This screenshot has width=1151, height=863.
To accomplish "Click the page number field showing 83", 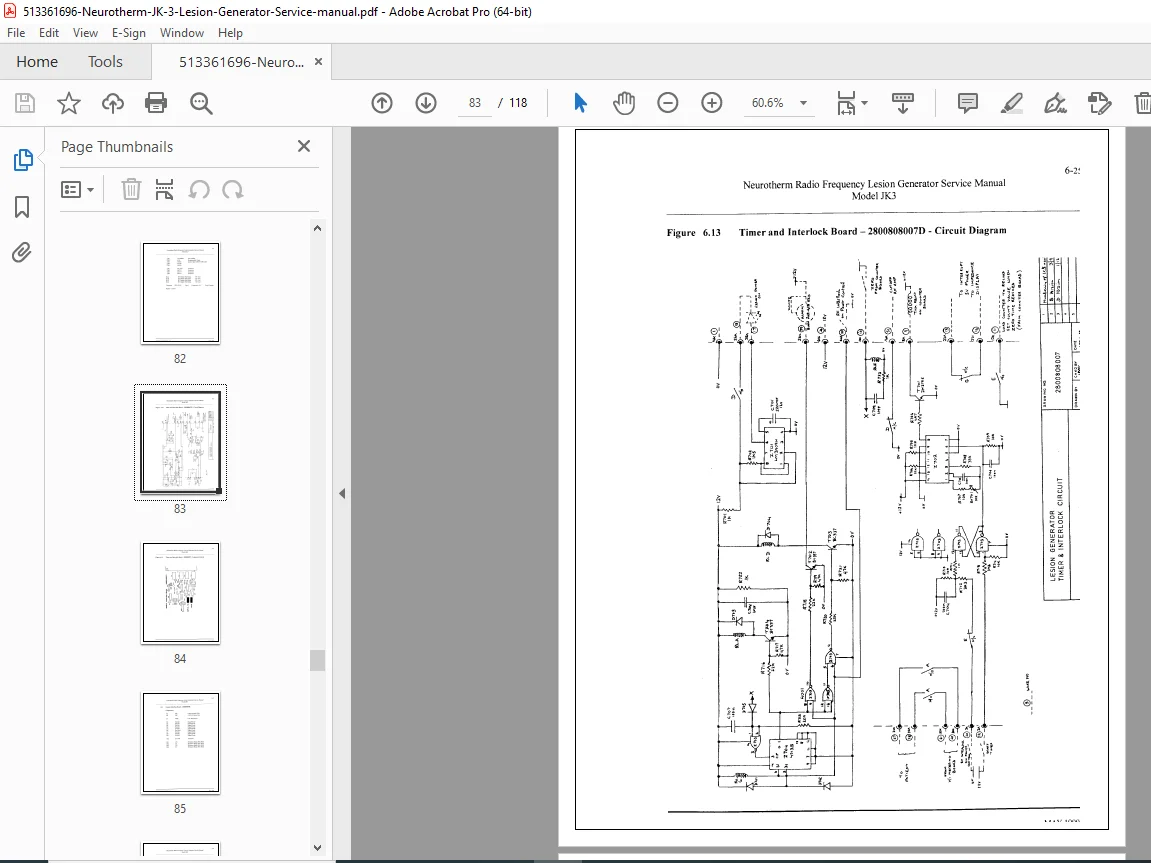I will pyautogui.click(x=475, y=103).
